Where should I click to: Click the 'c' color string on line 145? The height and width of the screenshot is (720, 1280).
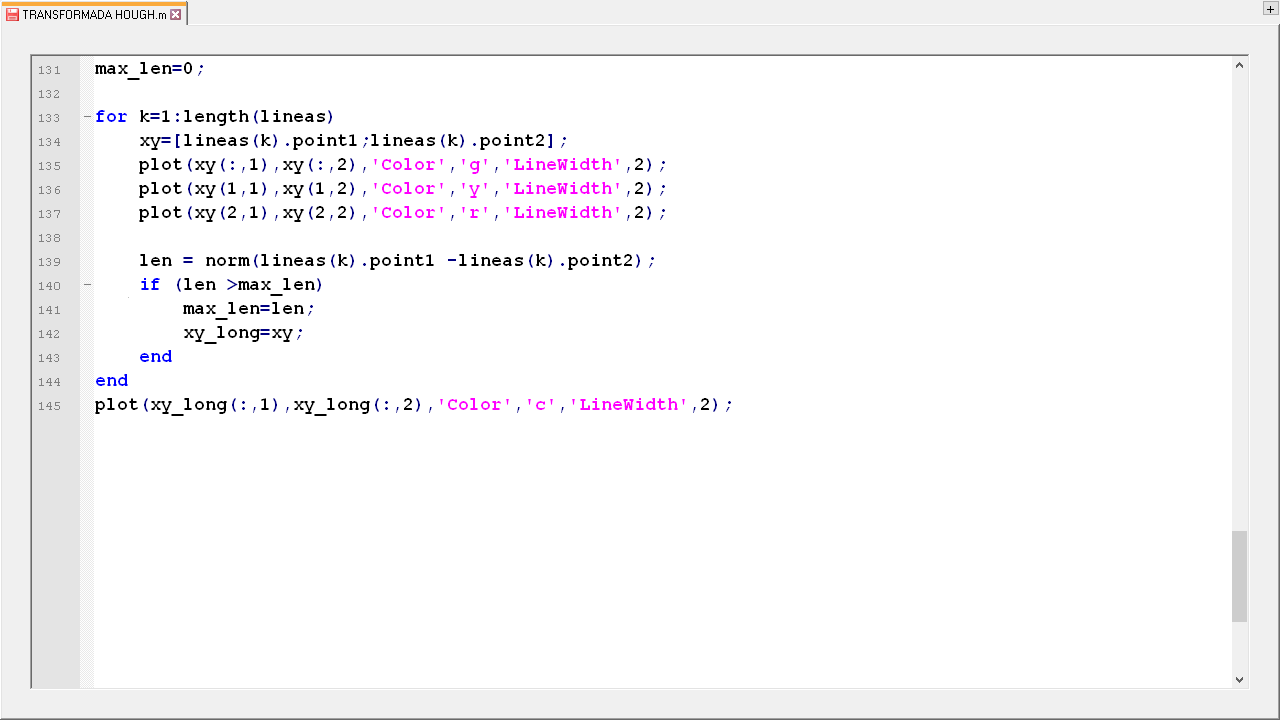(541, 405)
